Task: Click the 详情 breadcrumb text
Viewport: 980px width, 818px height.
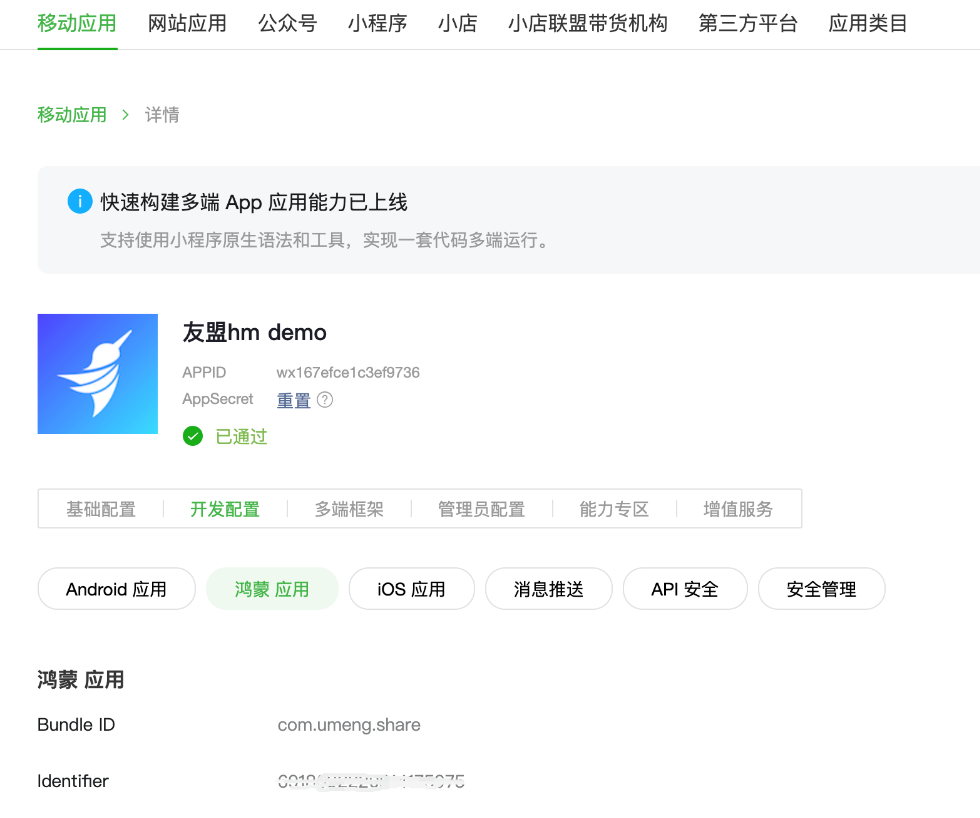Action: (x=162, y=115)
